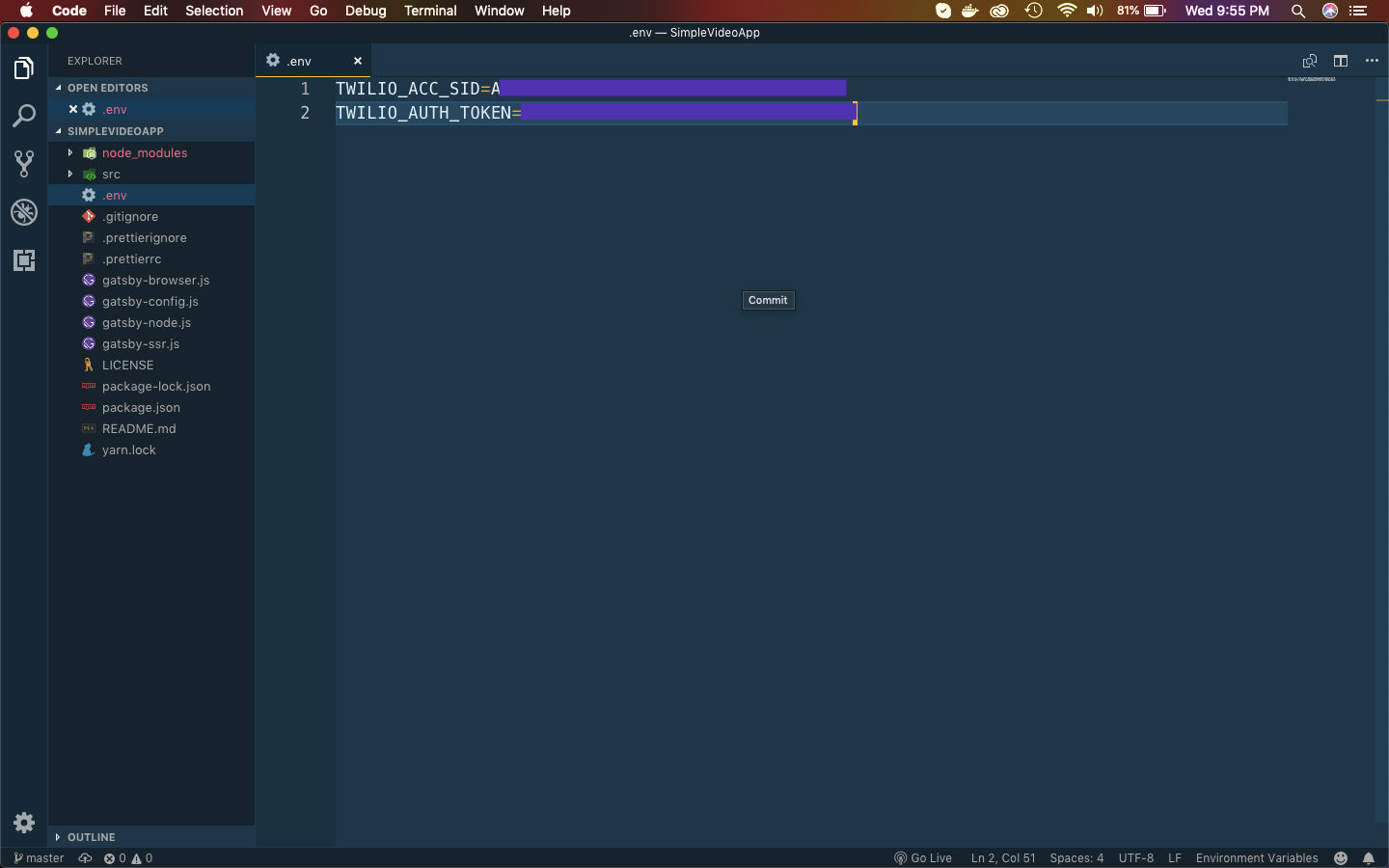Change indentation via Spaces: 4
1389x868 pixels.
pyautogui.click(x=1076, y=858)
